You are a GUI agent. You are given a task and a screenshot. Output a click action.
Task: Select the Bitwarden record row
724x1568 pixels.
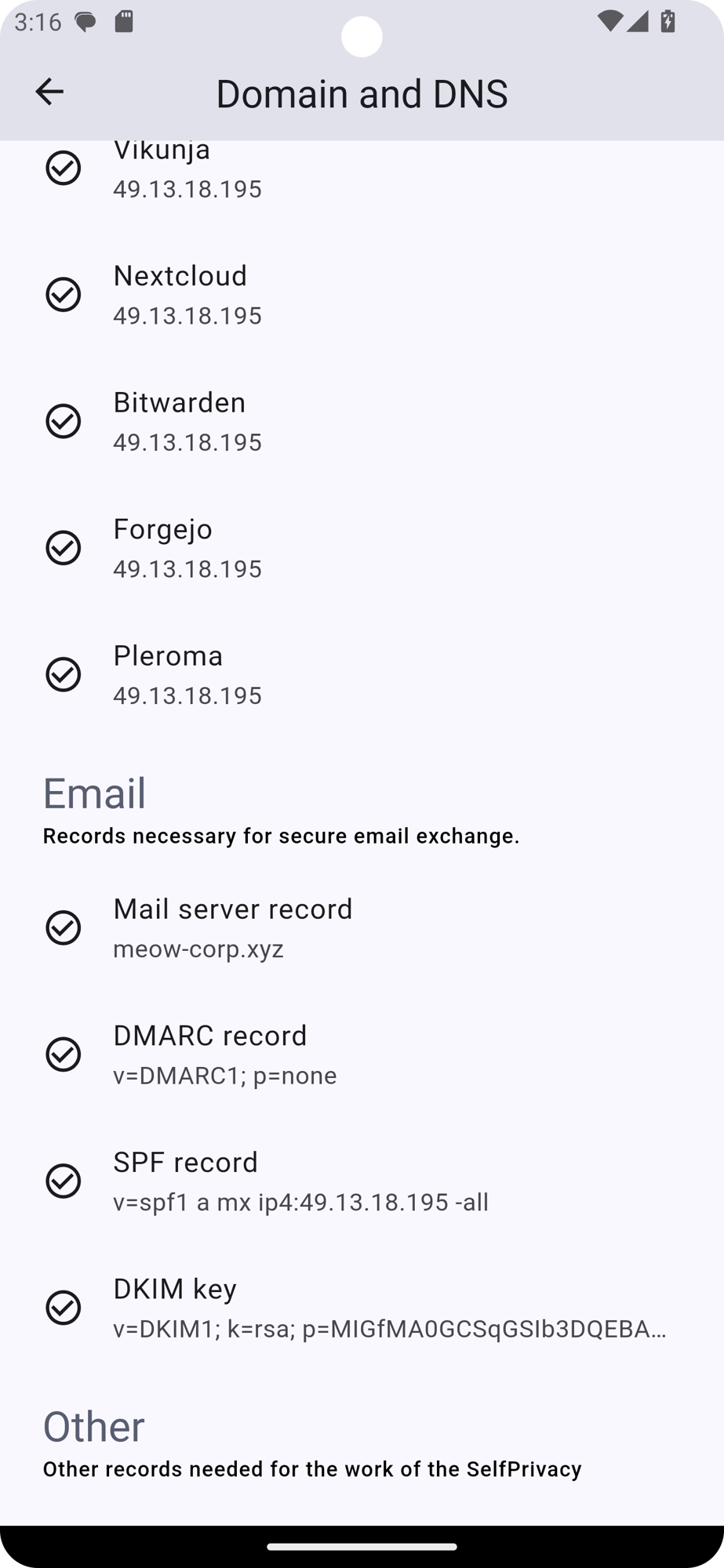[361, 421]
